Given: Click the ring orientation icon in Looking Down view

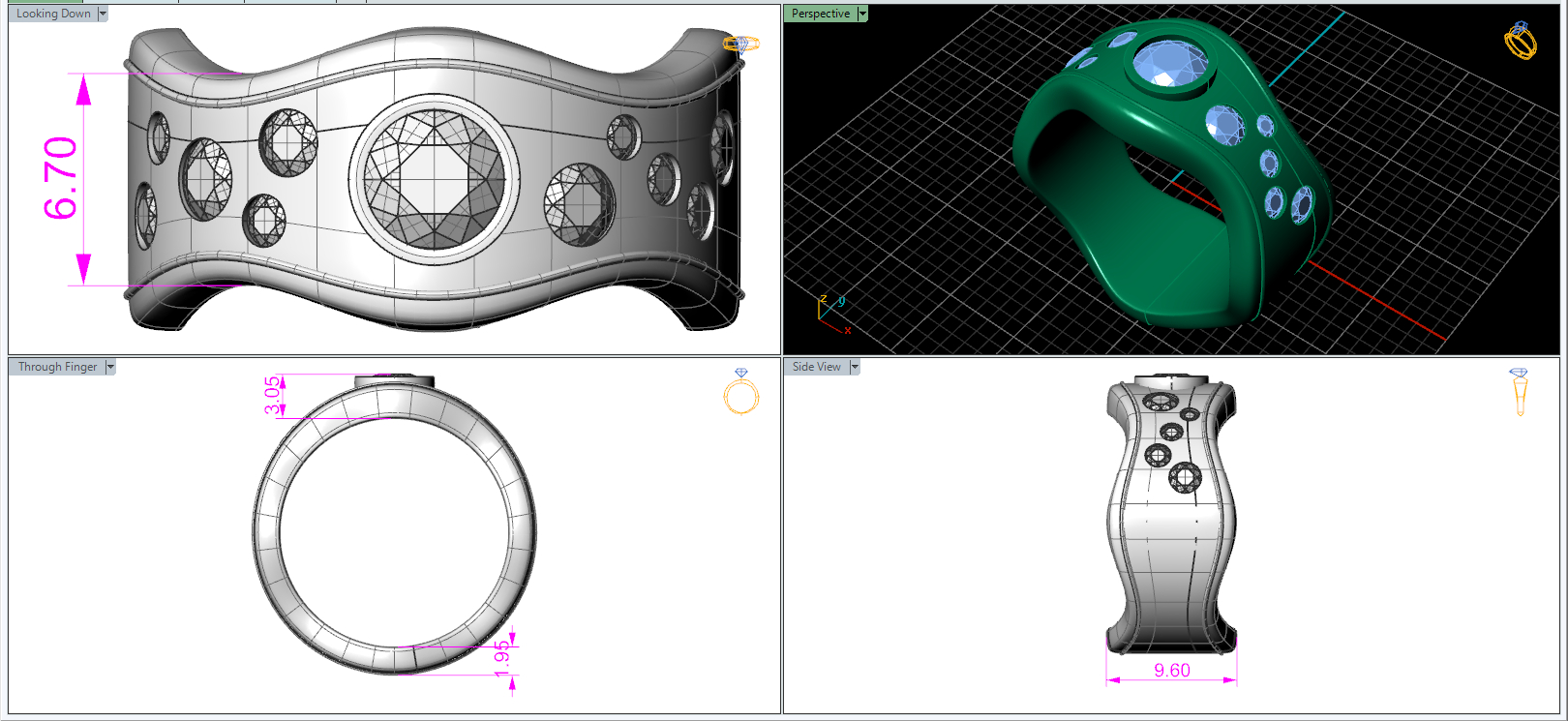Looking at the screenshot, I should (741, 44).
